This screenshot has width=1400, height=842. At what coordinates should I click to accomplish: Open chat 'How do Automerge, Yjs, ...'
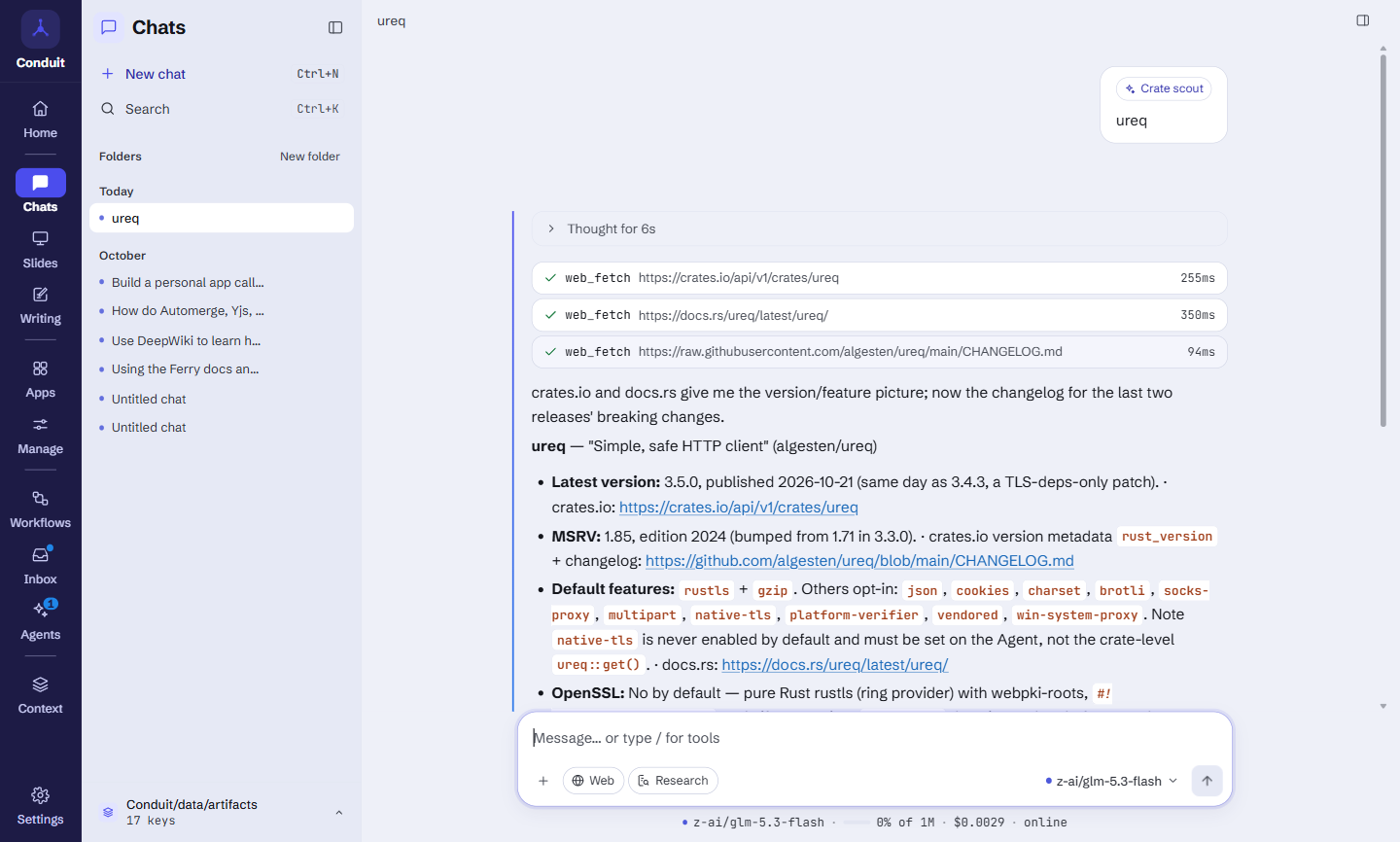tap(222, 311)
